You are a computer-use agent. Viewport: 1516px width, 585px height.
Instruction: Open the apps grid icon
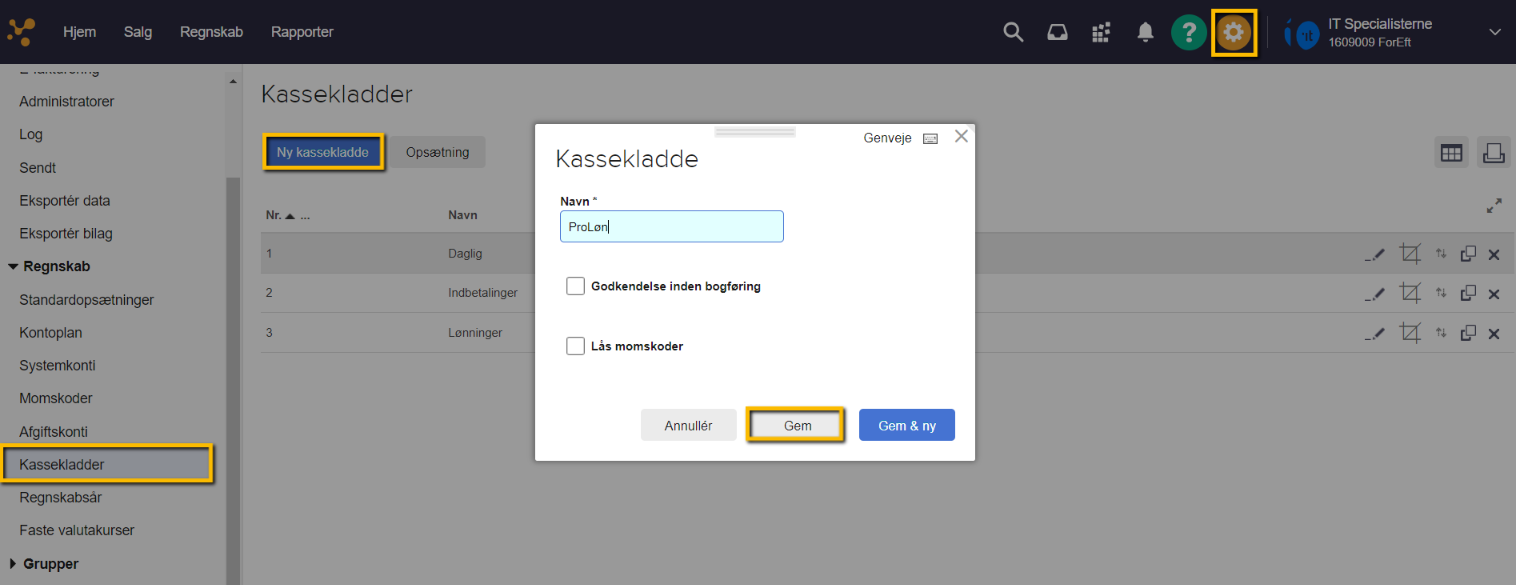pyautogui.click(x=1100, y=31)
